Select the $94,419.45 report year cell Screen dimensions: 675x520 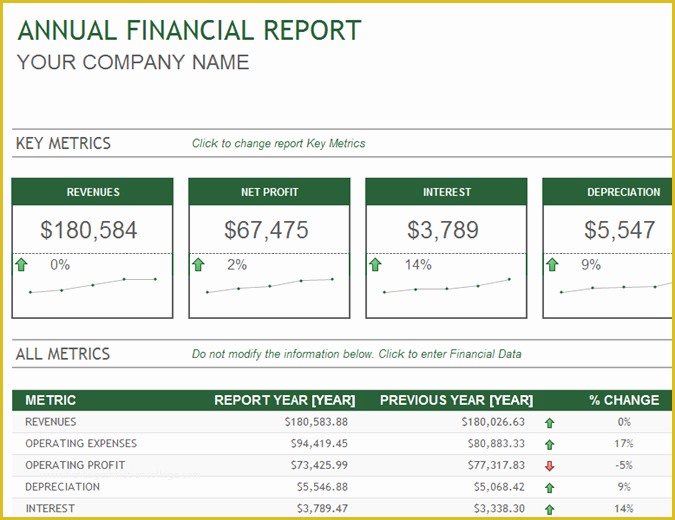(x=319, y=443)
